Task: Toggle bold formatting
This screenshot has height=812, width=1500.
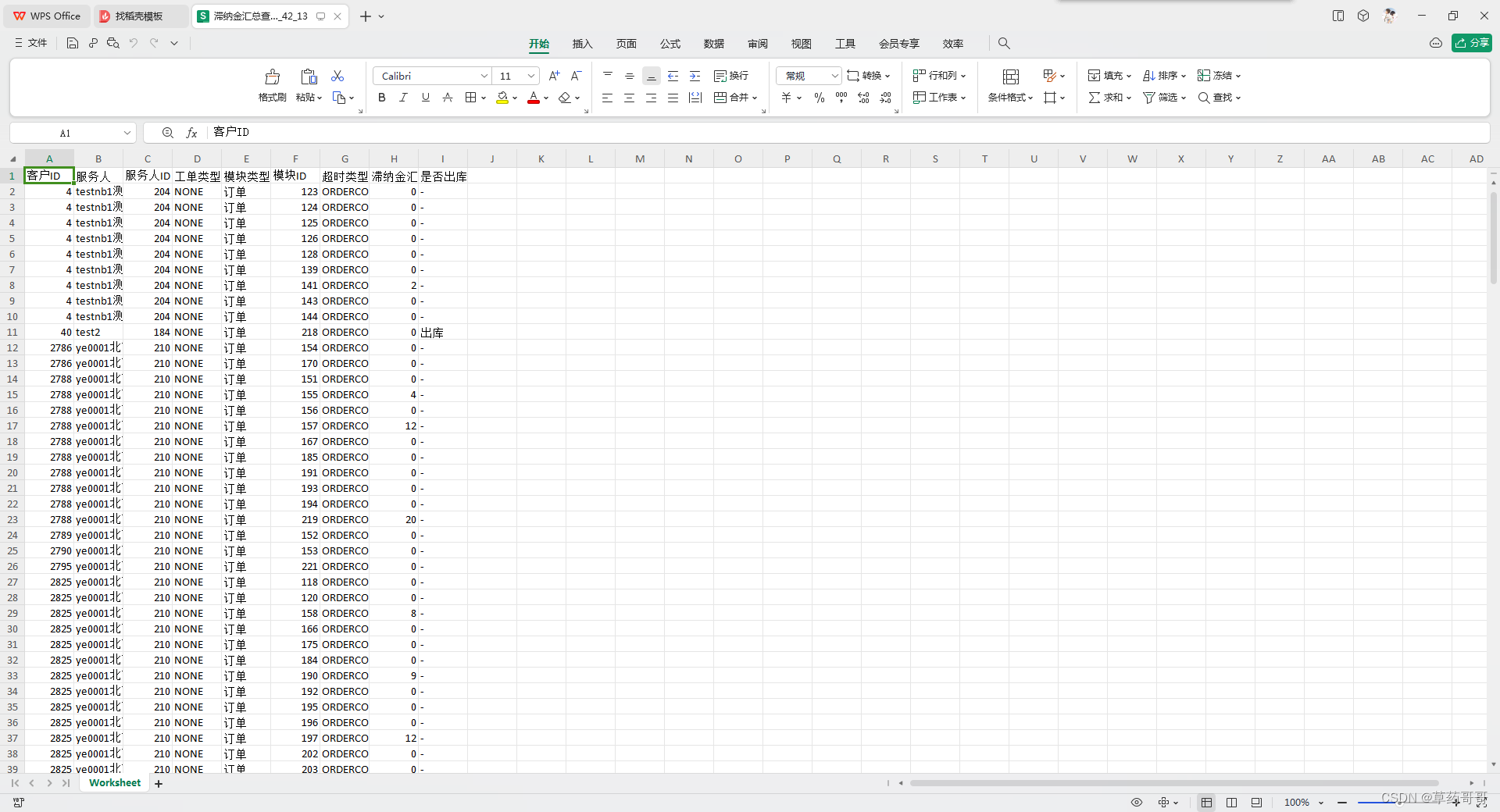Action: [381, 97]
